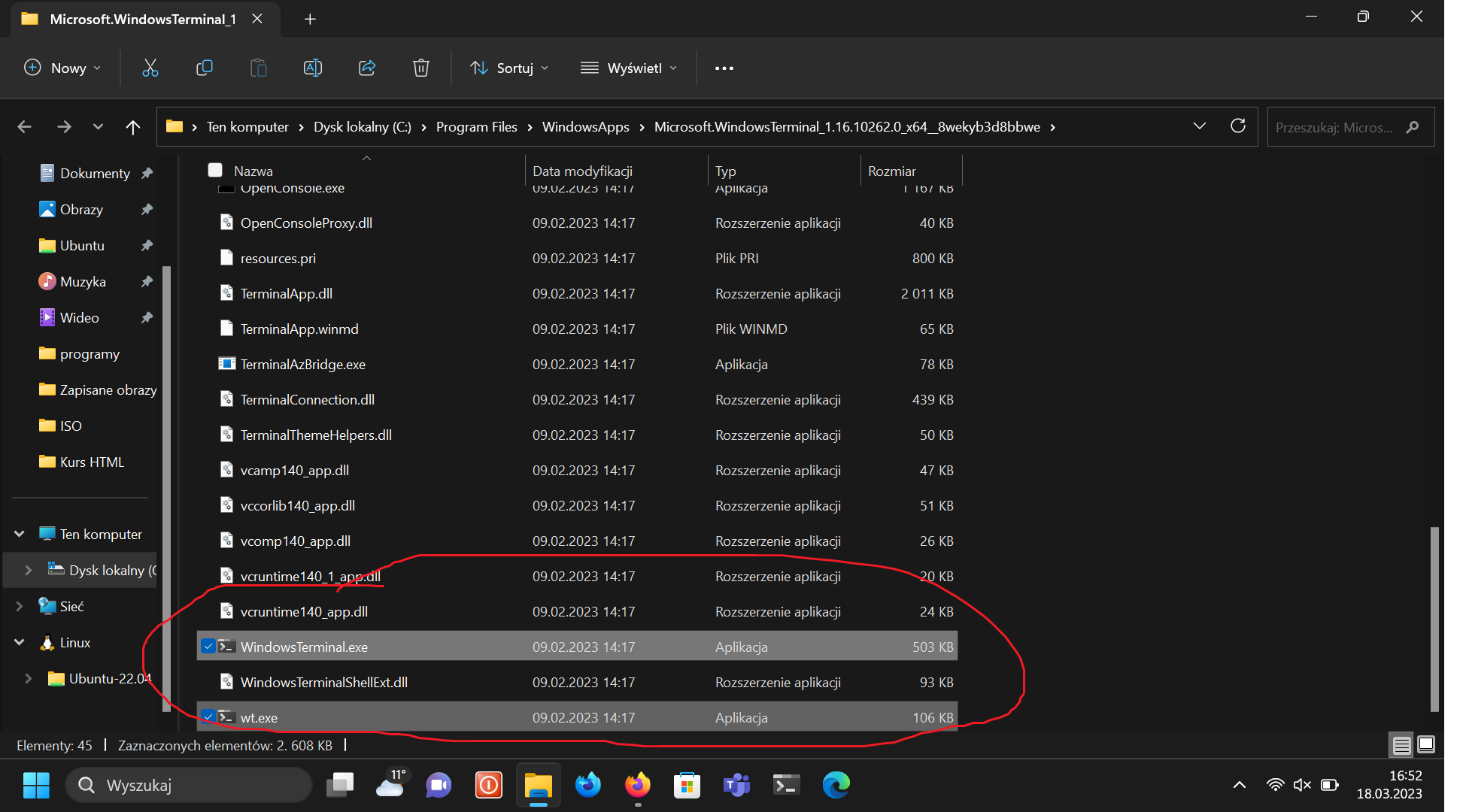The height and width of the screenshot is (812, 1463).
Task: Sort by Nazwa column header
Action: click(x=253, y=171)
